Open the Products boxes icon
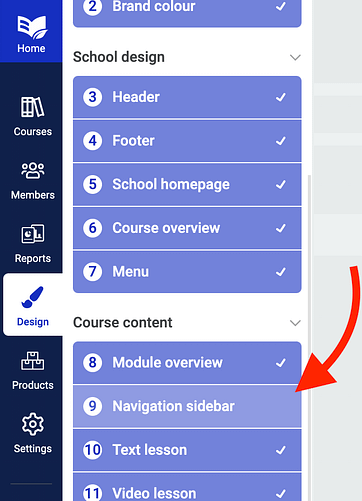The width and height of the screenshot is (362, 501). tap(32, 361)
